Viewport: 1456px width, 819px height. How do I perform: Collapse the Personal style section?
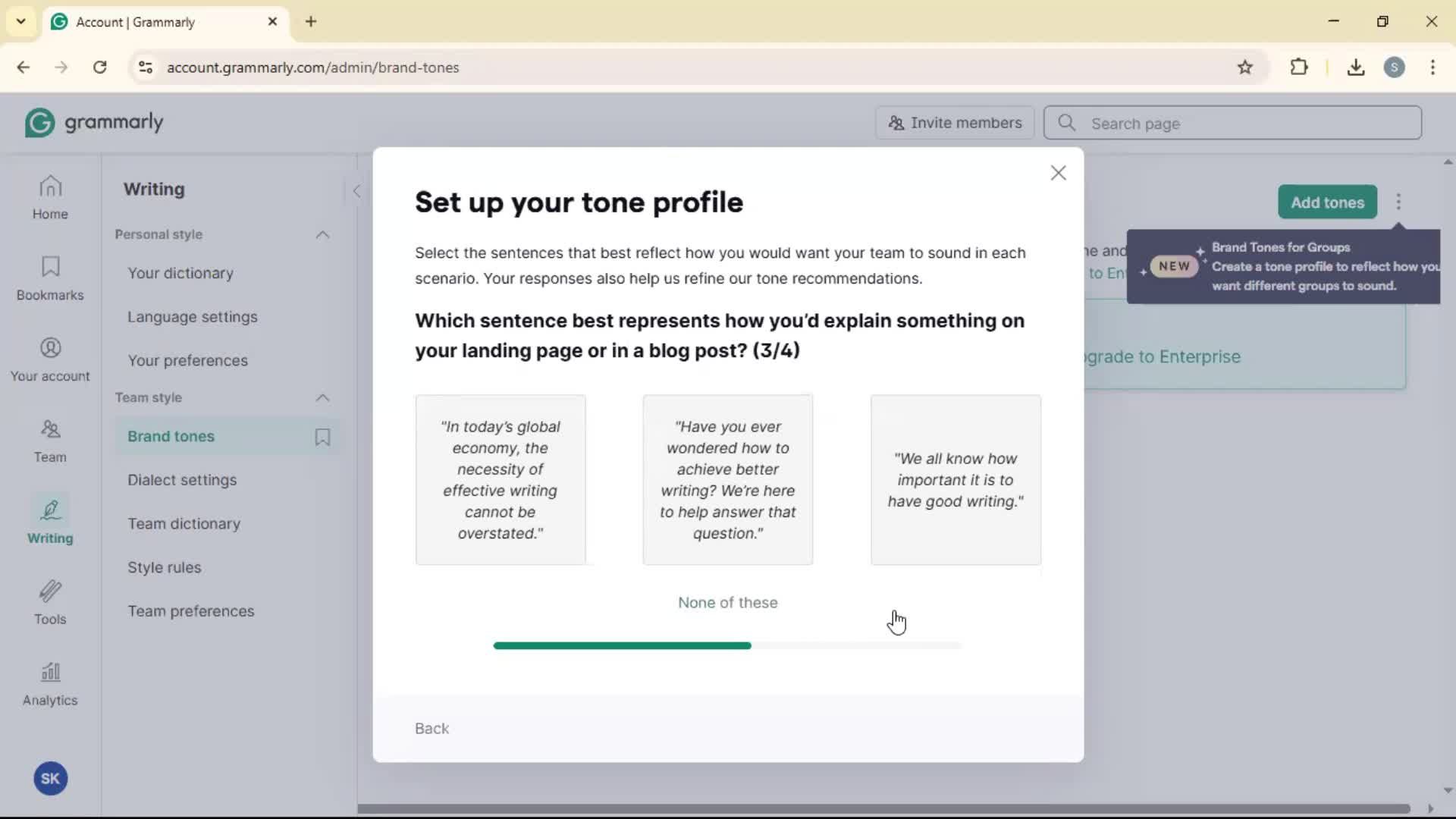tap(322, 234)
